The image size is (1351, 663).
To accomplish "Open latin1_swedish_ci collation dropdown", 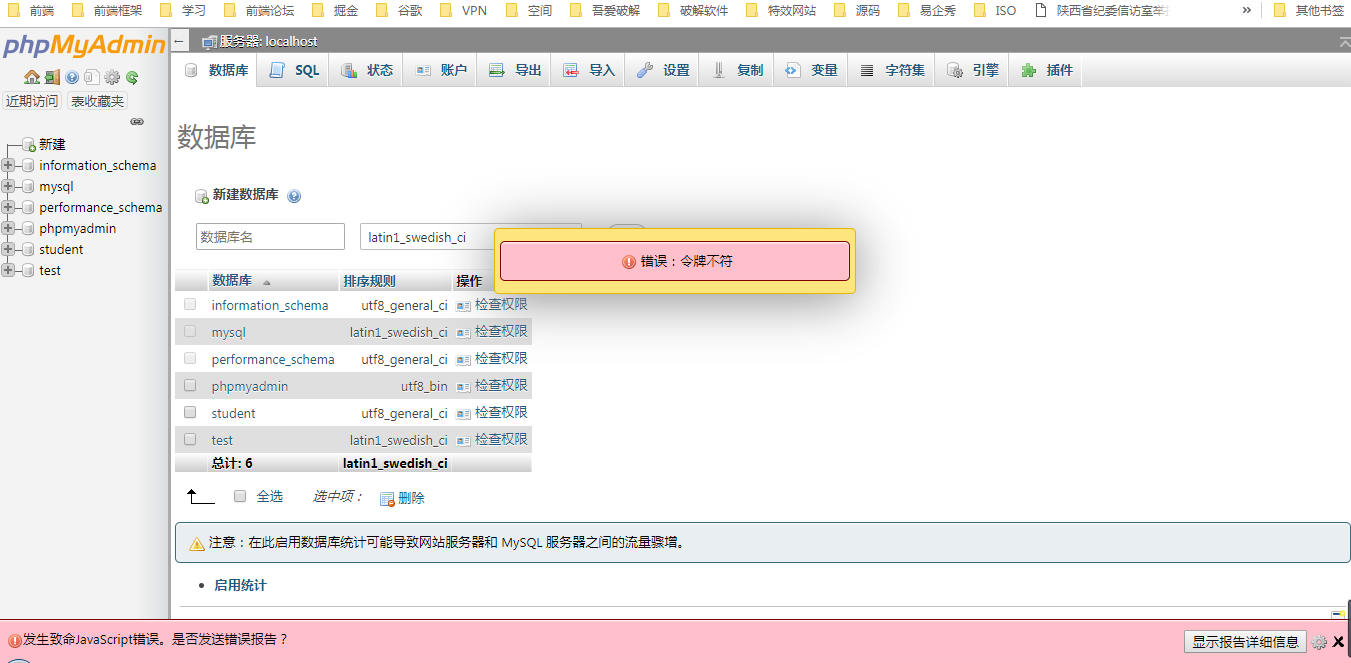I will tap(471, 237).
